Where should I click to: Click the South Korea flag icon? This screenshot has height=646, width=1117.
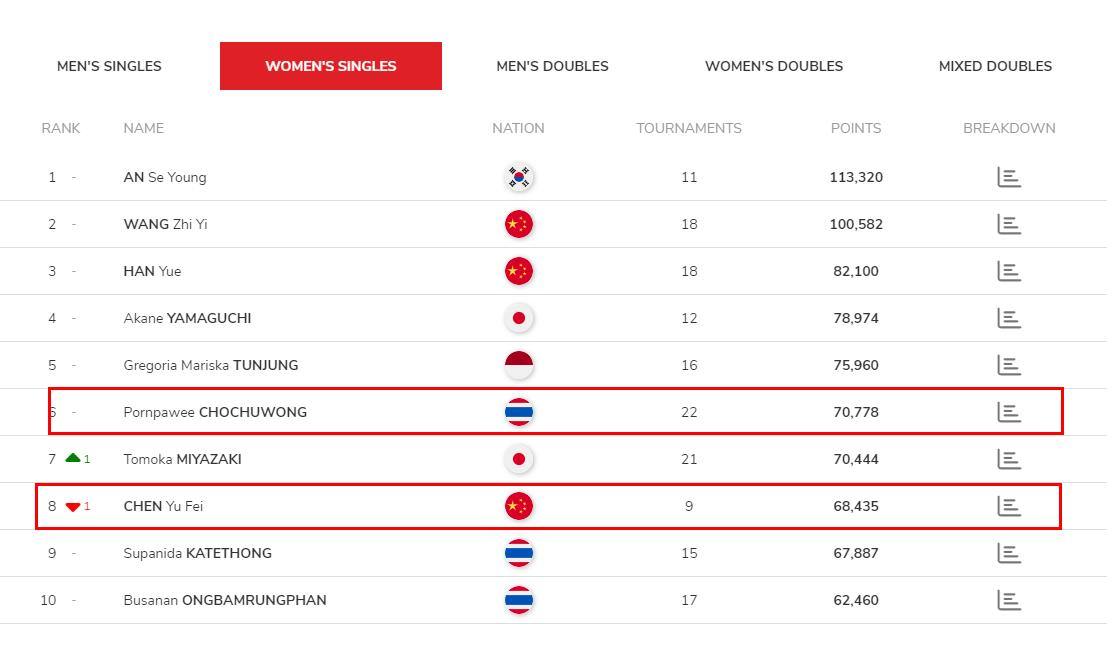click(x=519, y=177)
